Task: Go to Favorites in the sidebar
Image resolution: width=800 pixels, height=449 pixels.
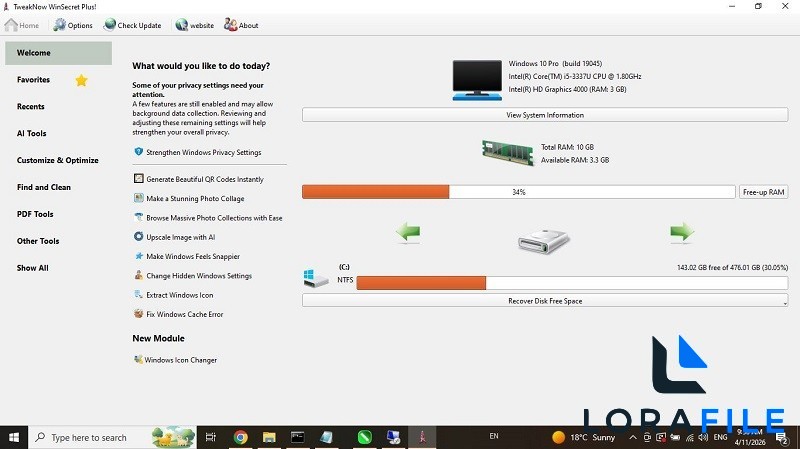Action: 33,80
